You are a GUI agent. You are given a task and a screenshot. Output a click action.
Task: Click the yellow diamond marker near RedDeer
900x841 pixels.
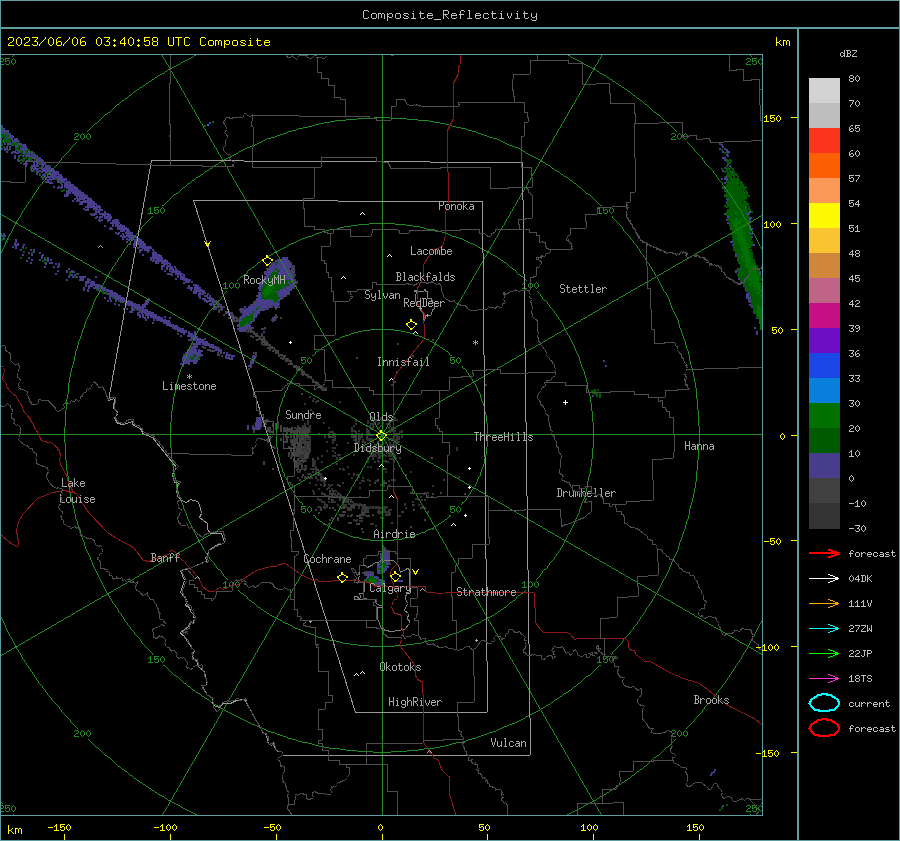(x=411, y=325)
